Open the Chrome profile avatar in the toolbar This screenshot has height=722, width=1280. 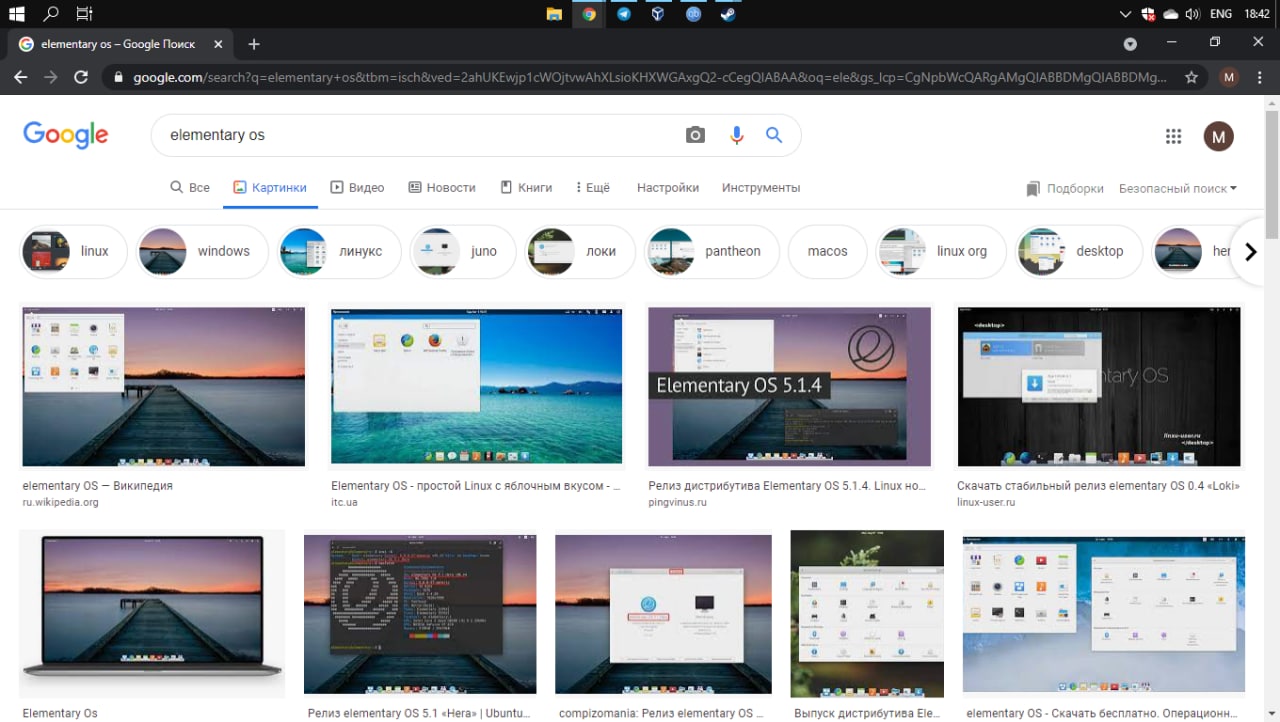click(x=1229, y=77)
